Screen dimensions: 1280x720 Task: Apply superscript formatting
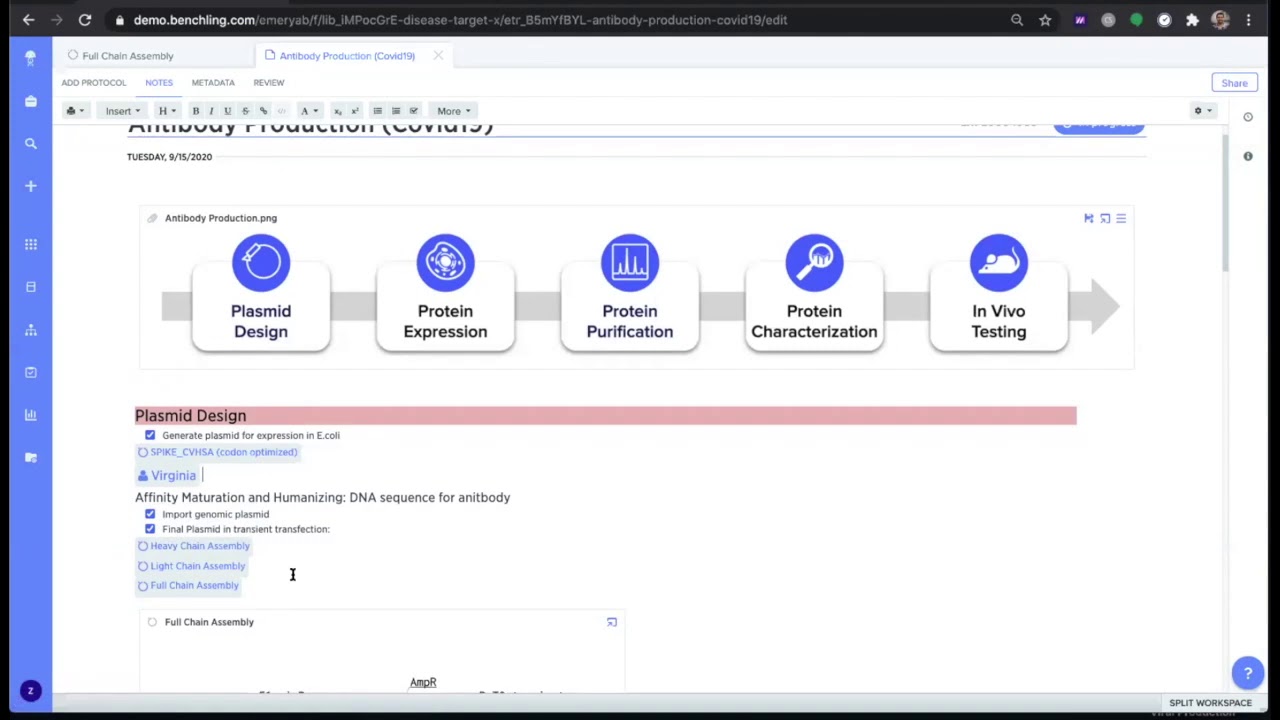tap(354, 111)
